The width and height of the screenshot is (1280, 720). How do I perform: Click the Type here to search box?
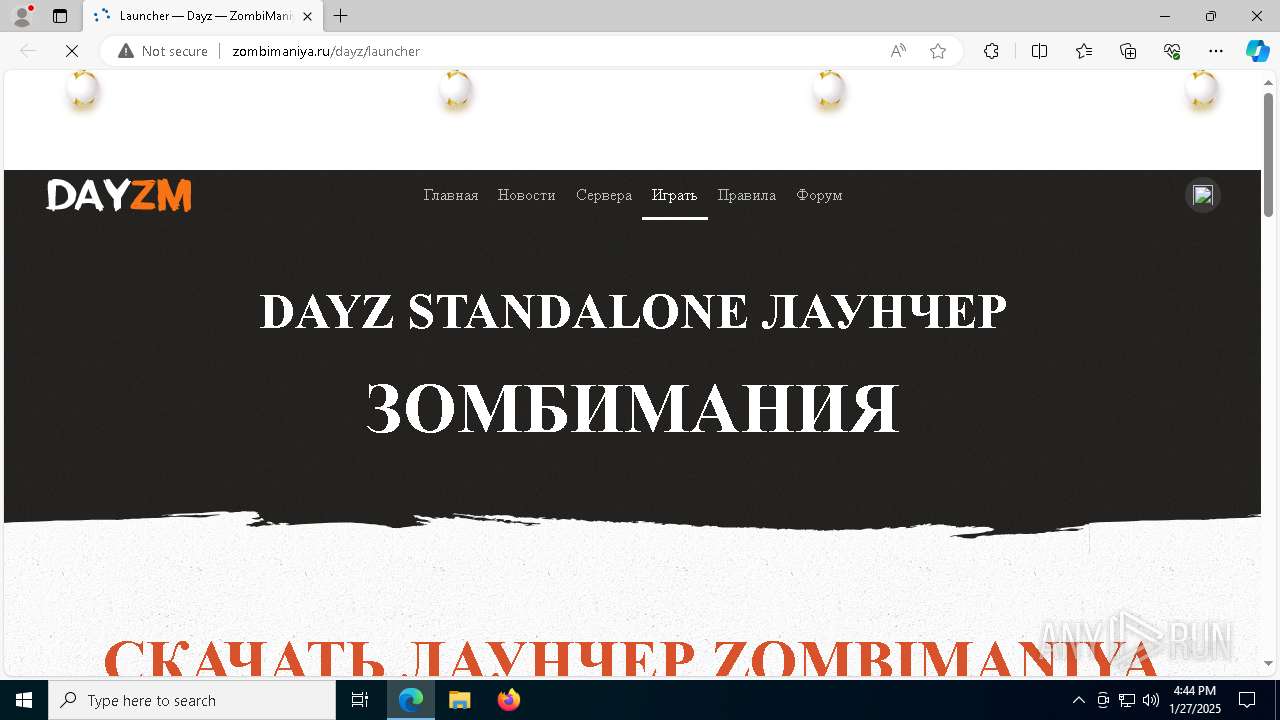192,700
